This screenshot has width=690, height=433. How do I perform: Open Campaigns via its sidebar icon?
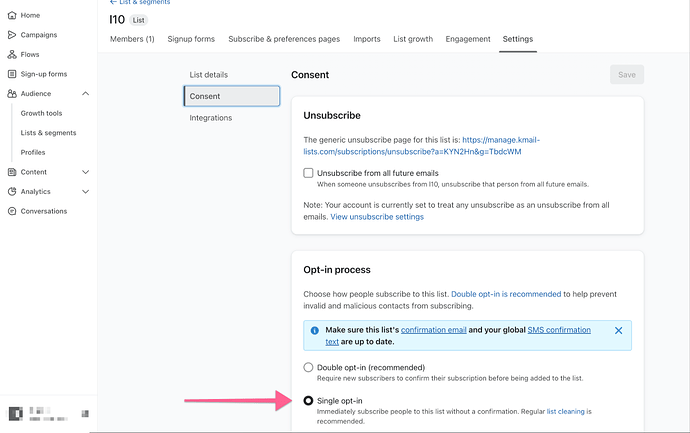pos(12,35)
